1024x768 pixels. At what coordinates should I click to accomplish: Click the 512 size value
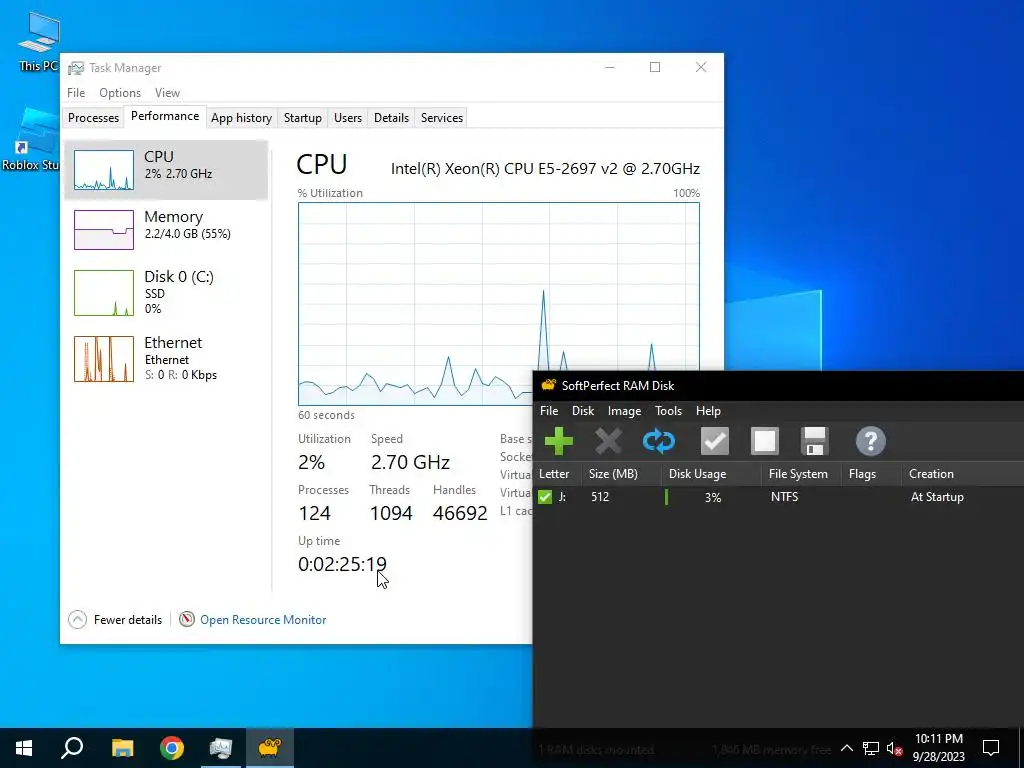pyautogui.click(x=600, y=497)
